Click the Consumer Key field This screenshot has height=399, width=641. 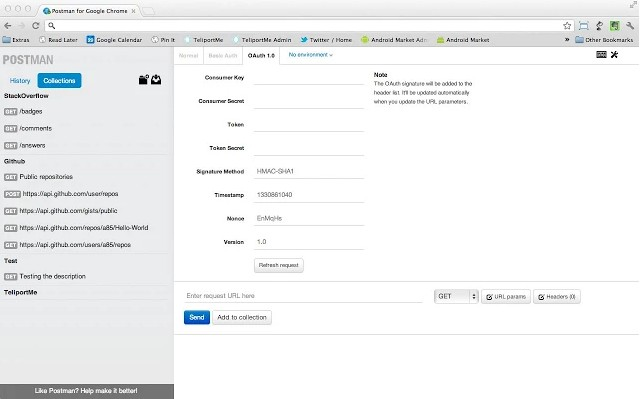pyautogui.click(x=309, y=78)
